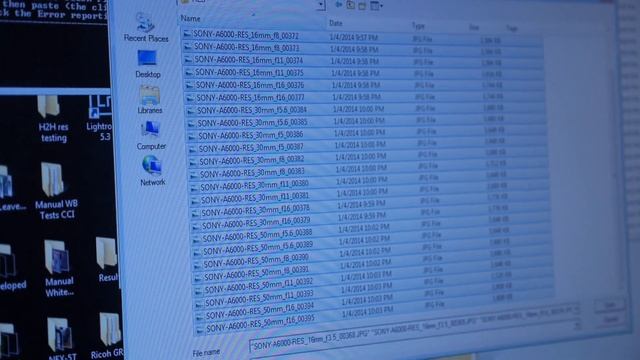Select file SONY-A6000-RES_16mm_f8_00373
Screen dimensions: 640x360
[247, 47]
